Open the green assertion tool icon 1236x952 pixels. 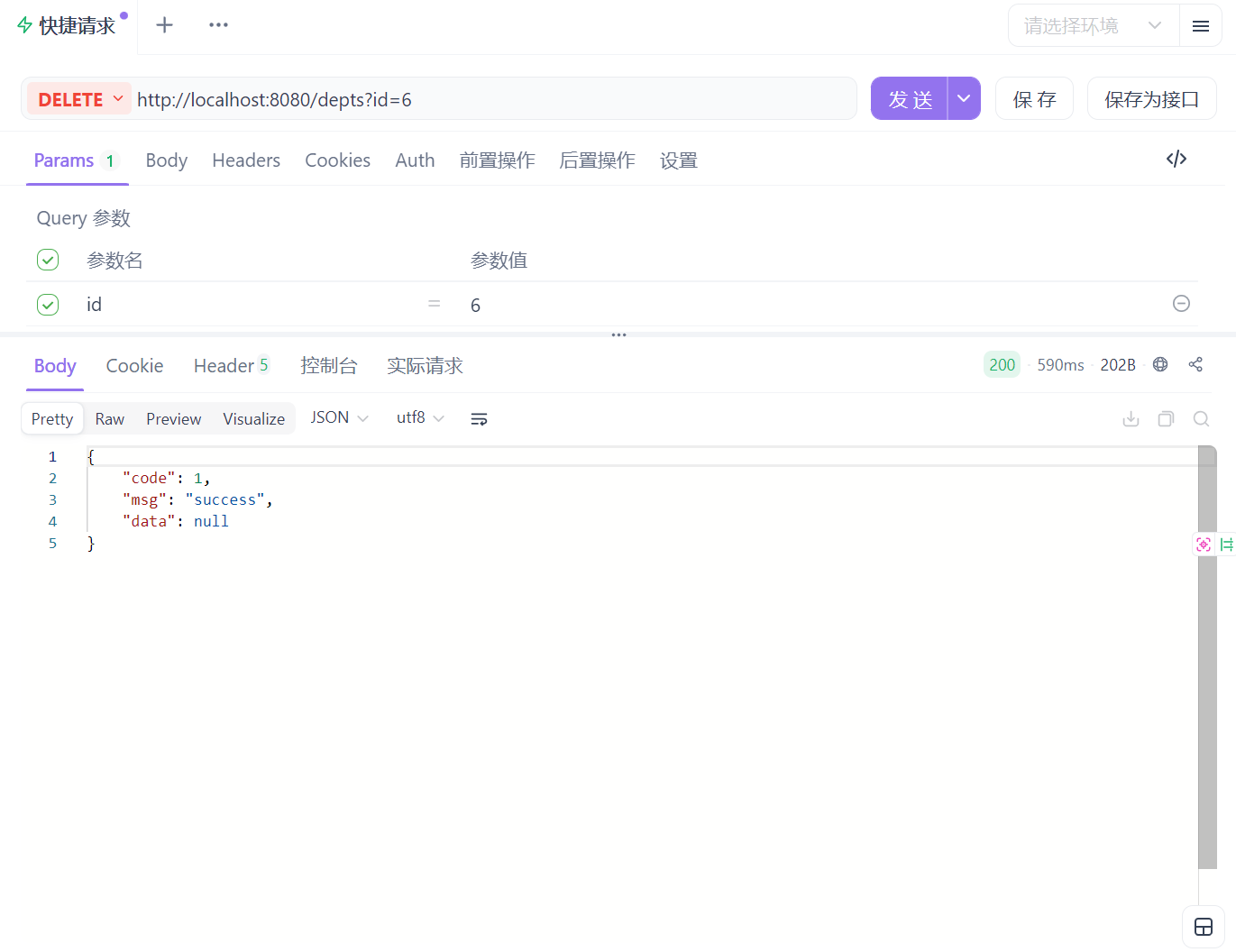pos(1226,545)
